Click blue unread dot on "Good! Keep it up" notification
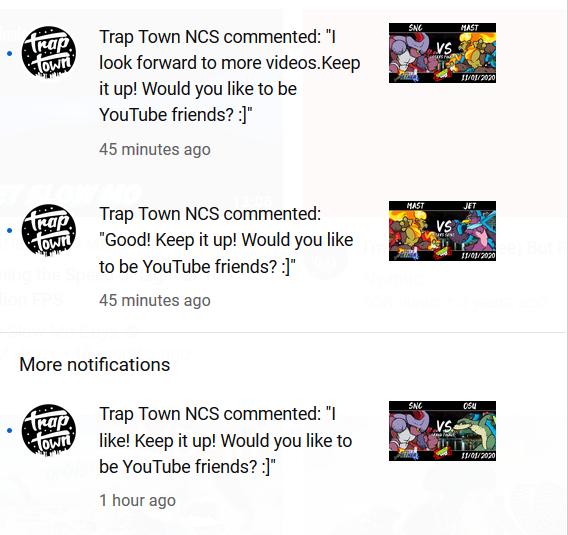Viewport: 568px width, 535px height. pos(10,230)
